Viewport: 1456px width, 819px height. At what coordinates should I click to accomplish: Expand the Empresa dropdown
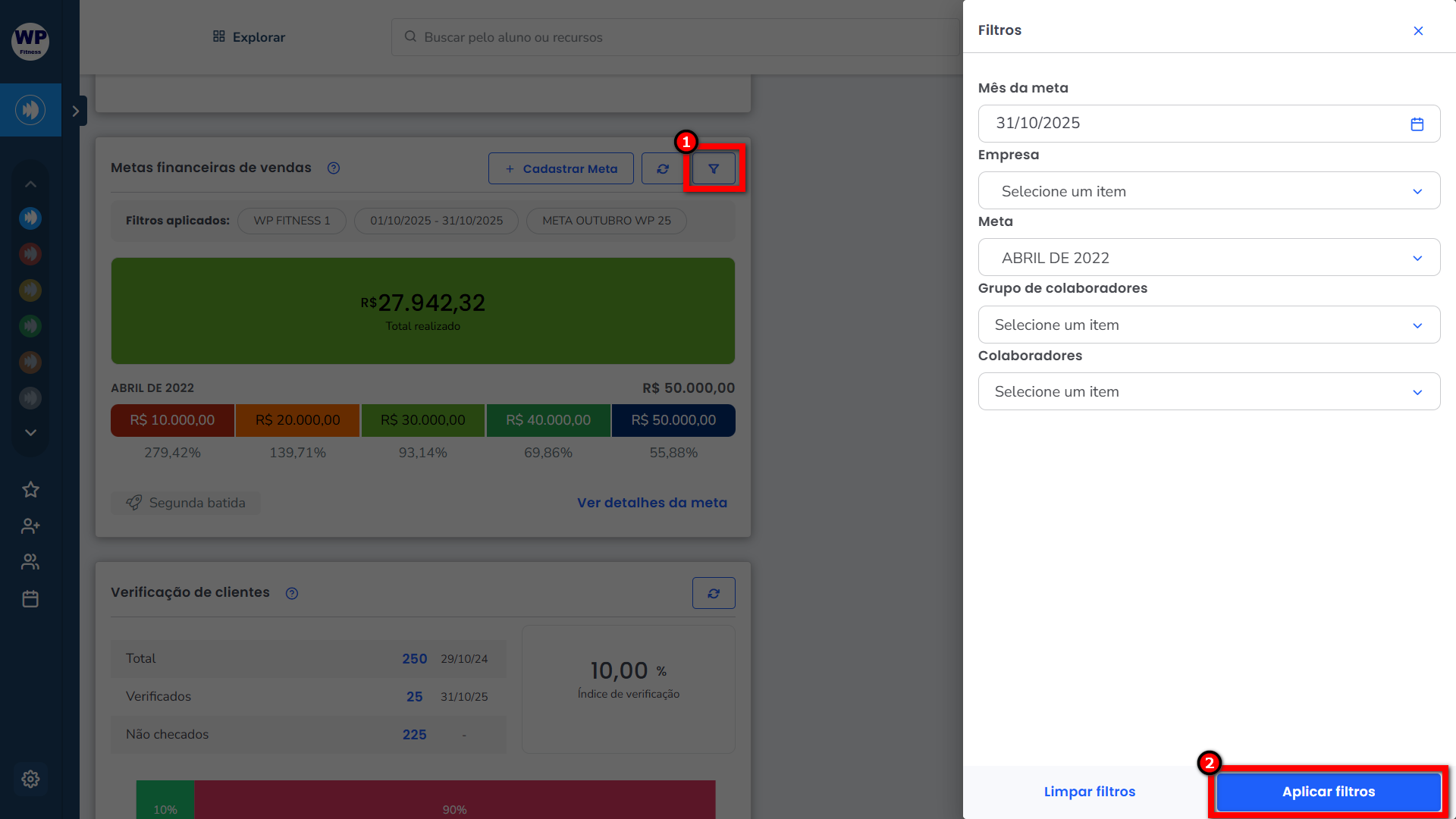click(x=1209, y=191)
